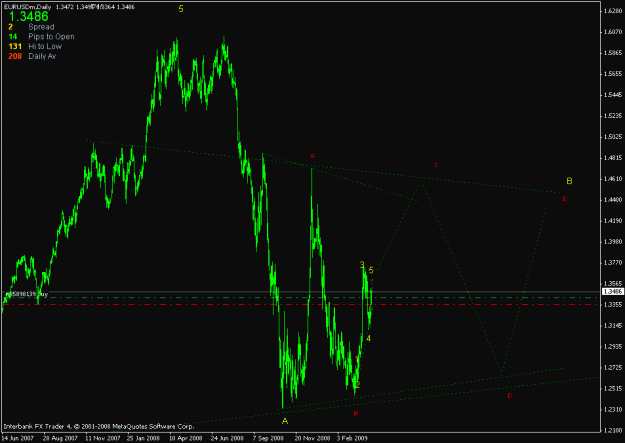Click the 1.3770 price axis label
Viewport: 625px width, 443px height.
[x=613, y=263]
